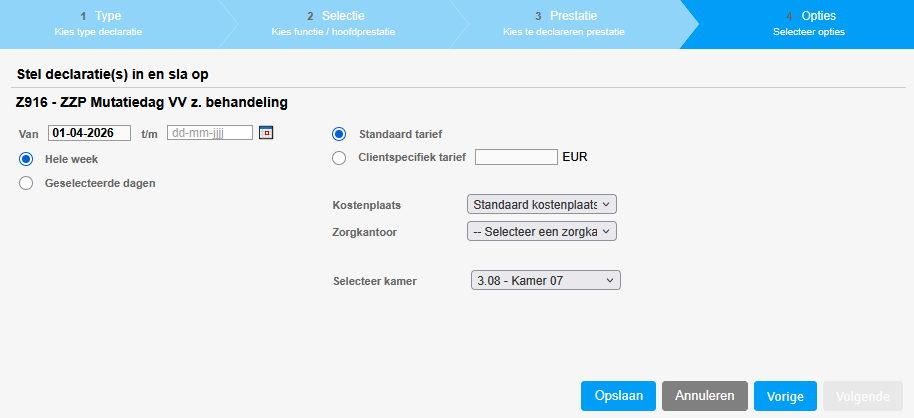Choose the Standaard tarief radio button
Image resolution: width=914 pixels, height=418 pixels.
click(339, 134)
